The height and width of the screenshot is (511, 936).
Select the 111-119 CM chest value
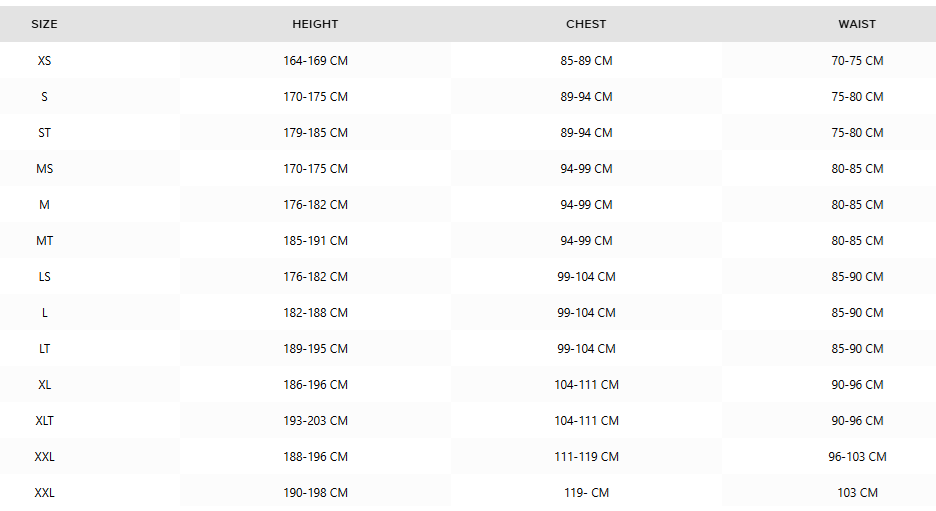(x=586, y=457)
